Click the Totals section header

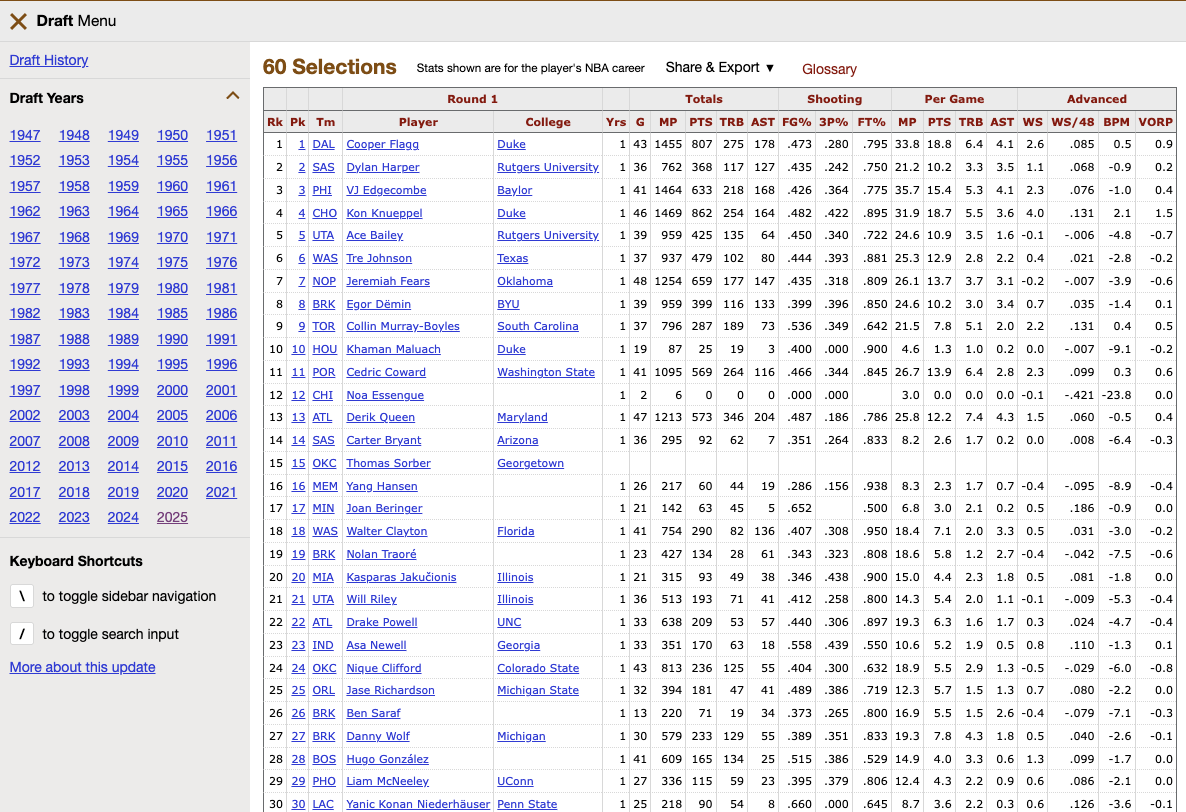coord(704,99)
